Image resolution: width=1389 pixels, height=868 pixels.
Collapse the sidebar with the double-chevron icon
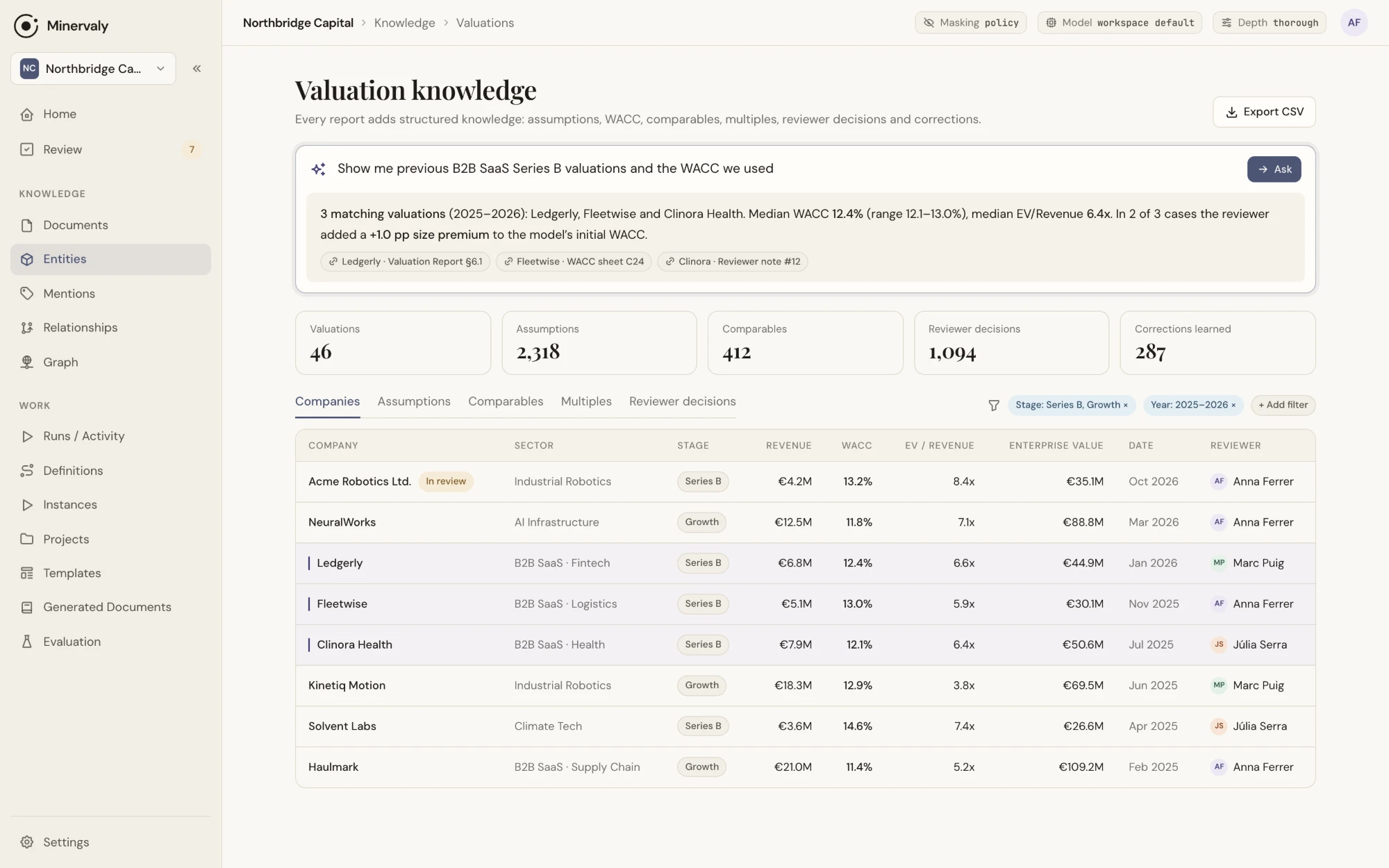coord(197,69)
